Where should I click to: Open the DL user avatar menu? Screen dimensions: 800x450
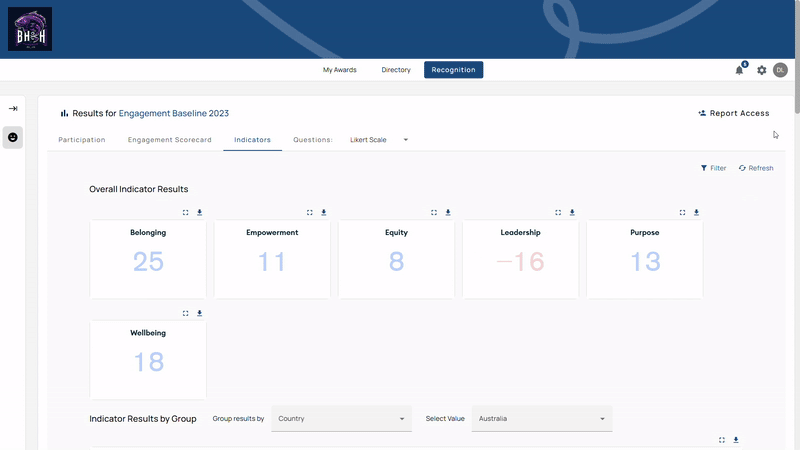point(780,70)
